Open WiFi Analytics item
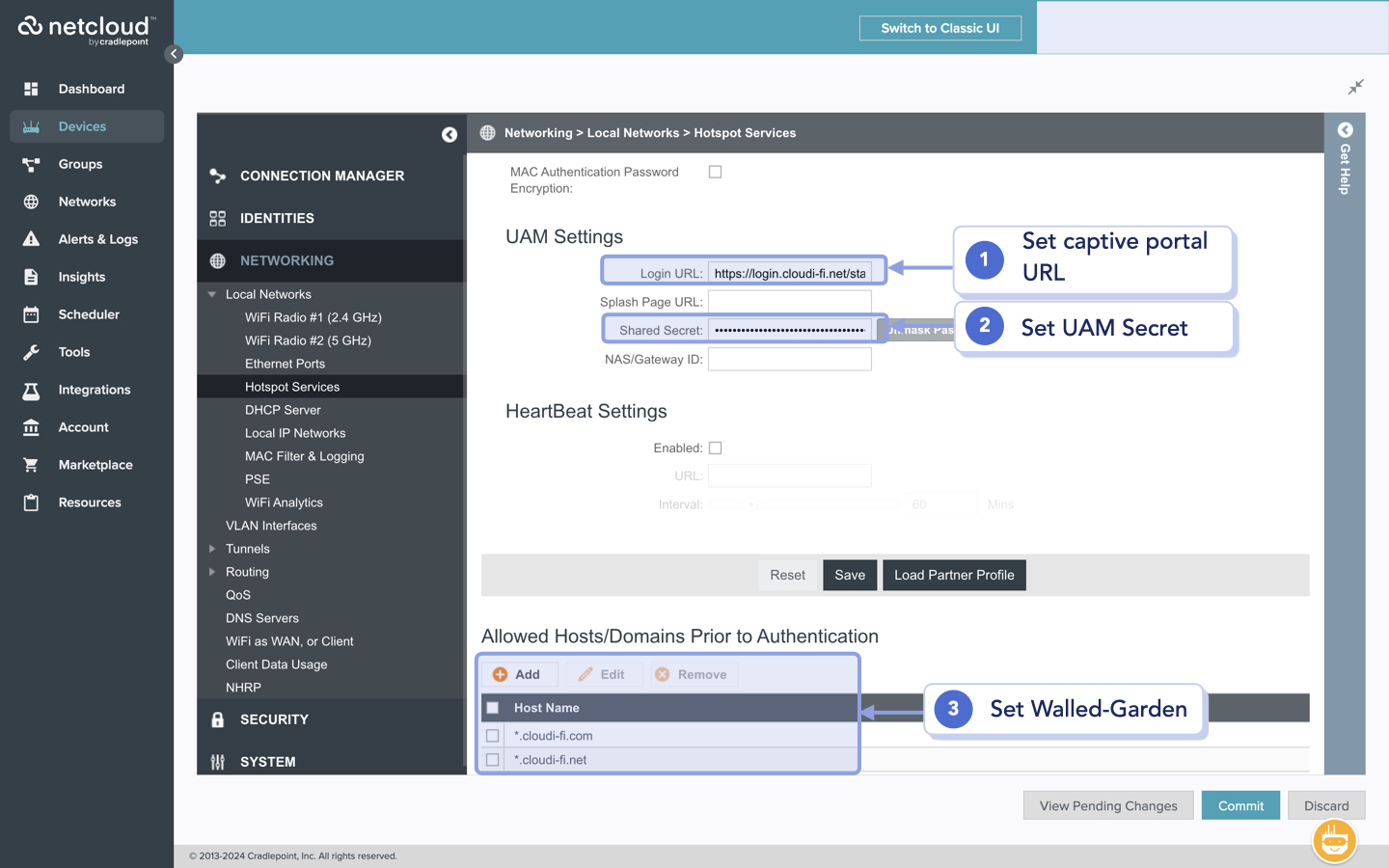The width and height of the screenshot is (1389, 868). pos(284,502)
